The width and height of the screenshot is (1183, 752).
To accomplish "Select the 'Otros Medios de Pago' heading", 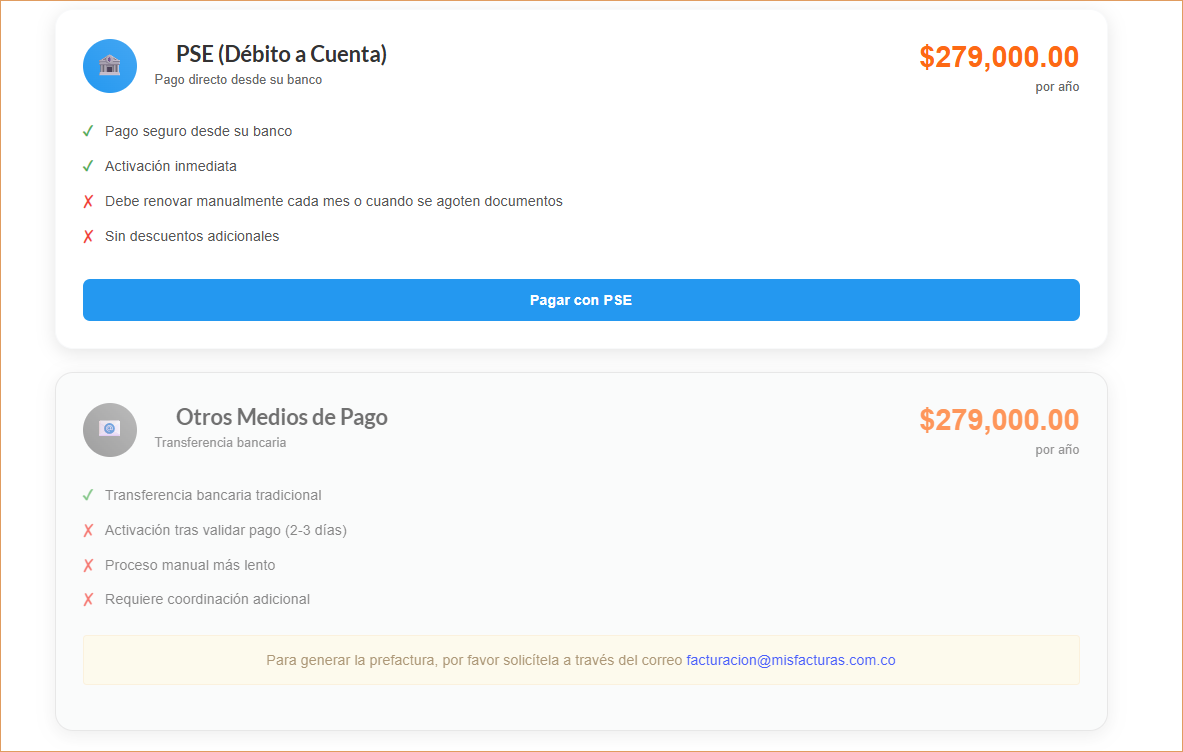I will [281, 417].
